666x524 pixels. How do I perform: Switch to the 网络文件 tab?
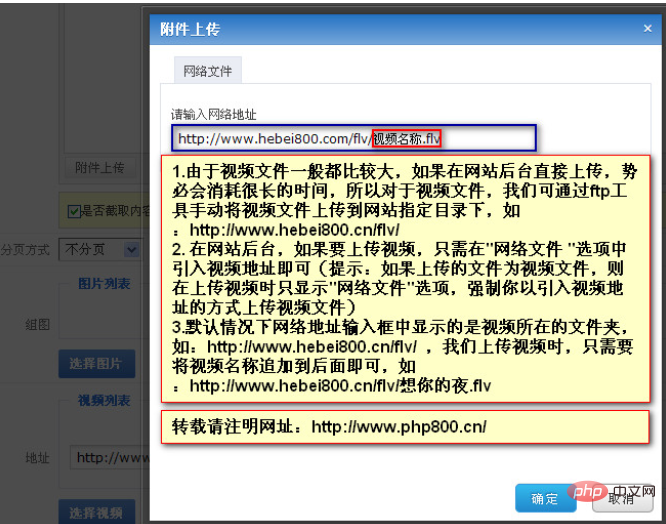(208, 70)
